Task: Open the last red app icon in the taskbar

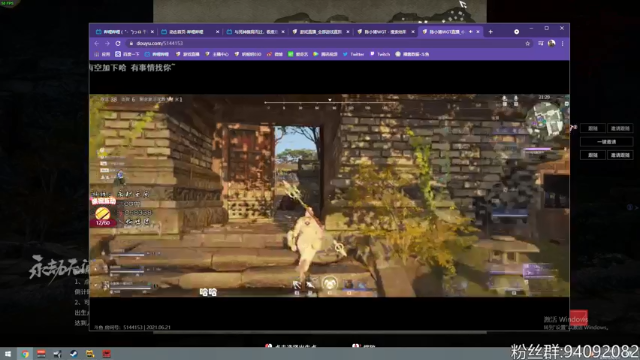Action: coord(107,354)
